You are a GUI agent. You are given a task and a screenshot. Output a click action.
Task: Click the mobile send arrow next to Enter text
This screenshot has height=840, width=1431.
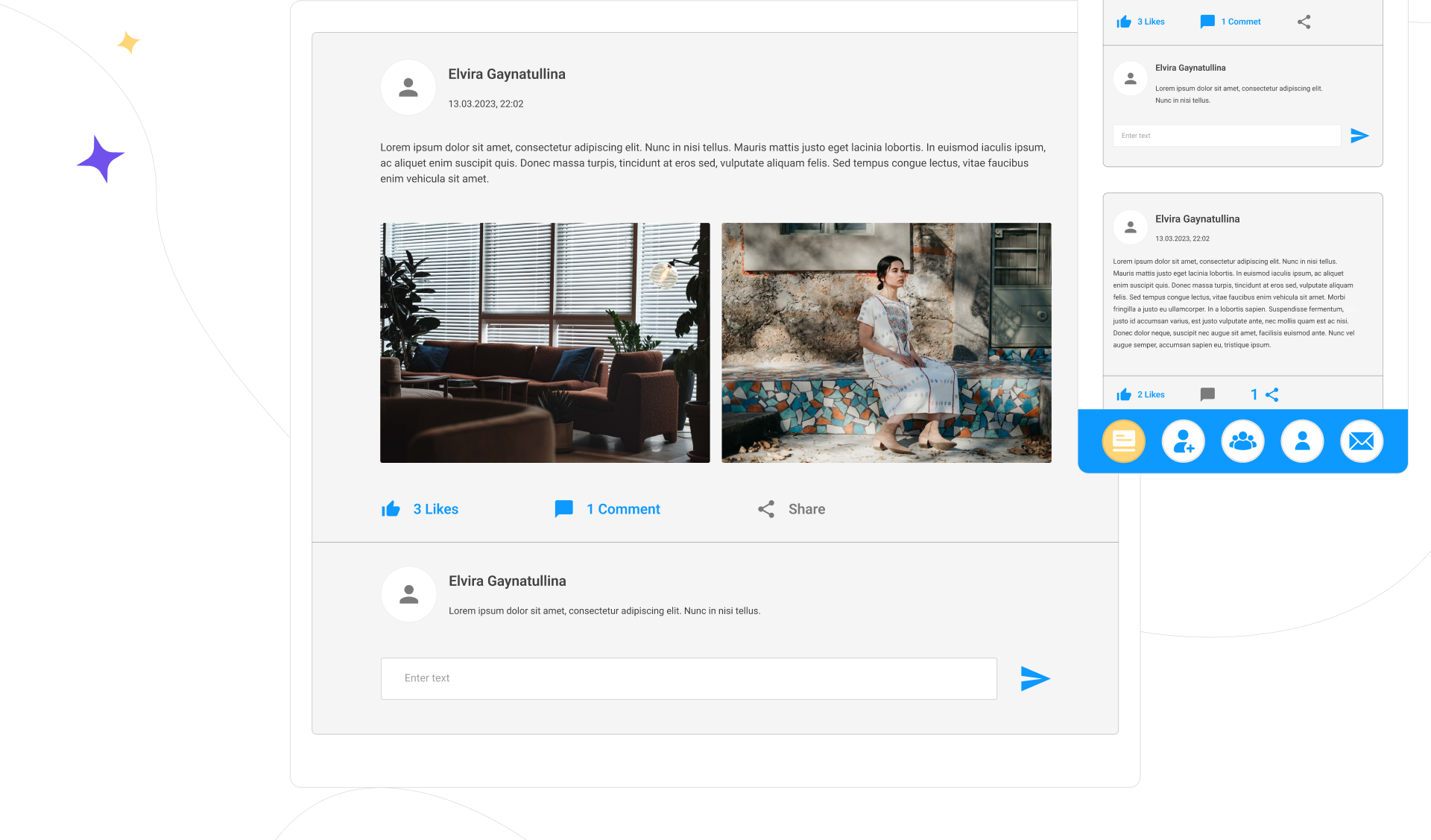pos(1359,136)
